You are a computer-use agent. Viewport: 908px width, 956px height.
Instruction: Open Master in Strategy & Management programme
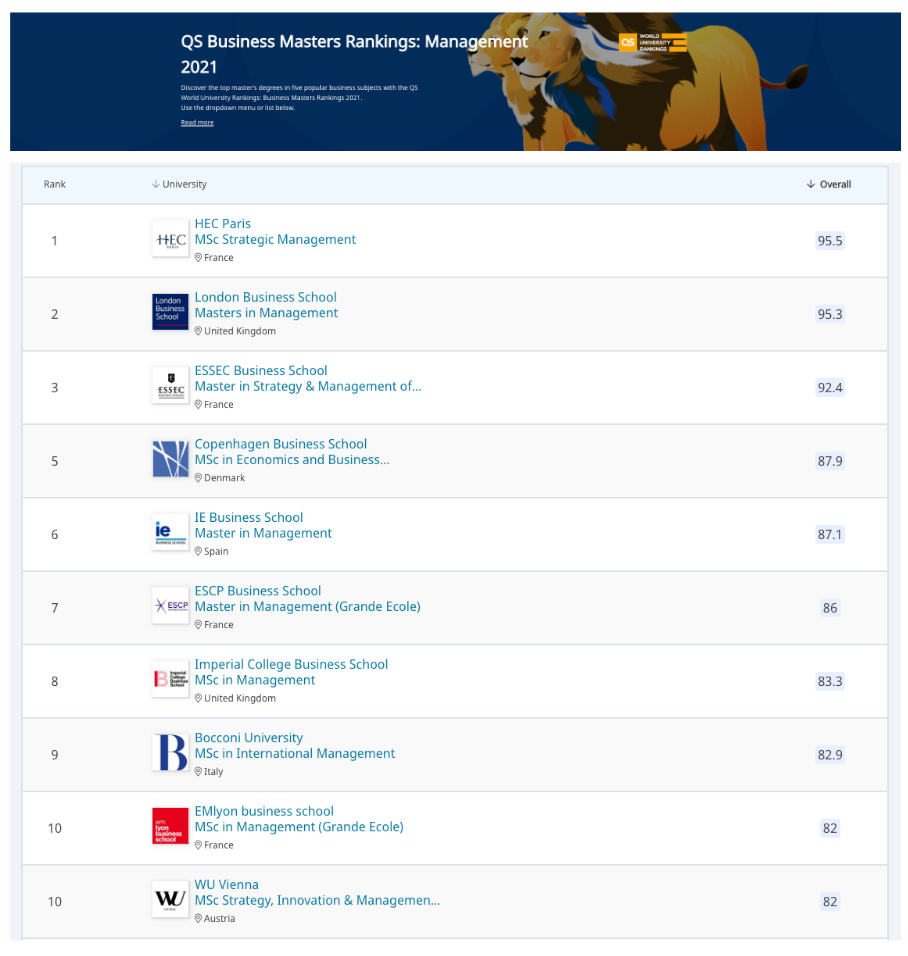click(x=308, y=387)
